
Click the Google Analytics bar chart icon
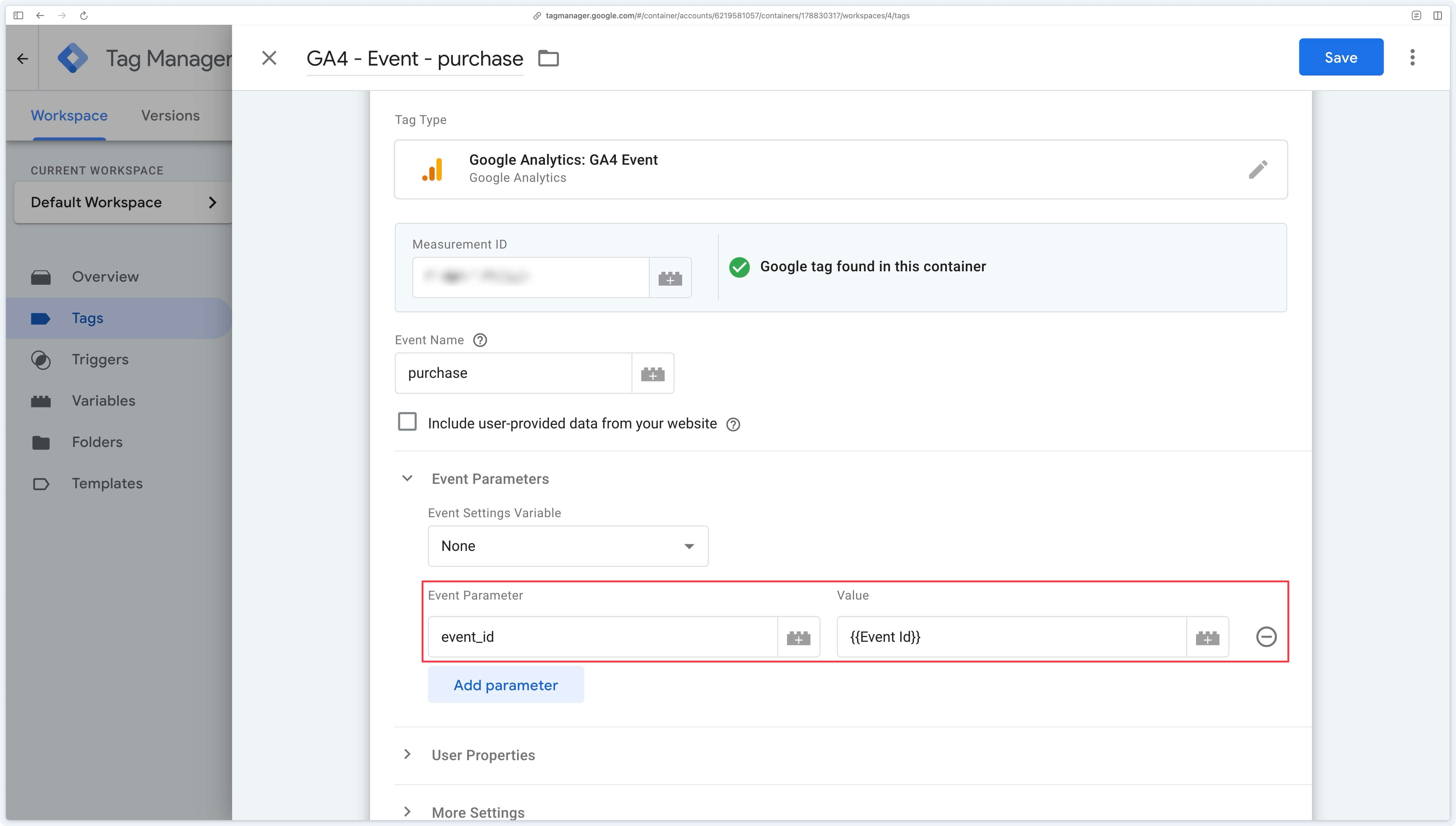(432, 169)
